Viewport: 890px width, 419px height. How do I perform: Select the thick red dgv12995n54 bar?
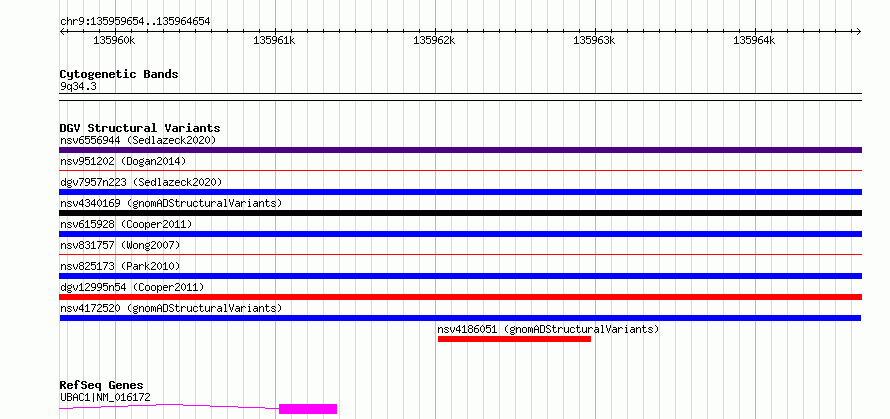460,297
